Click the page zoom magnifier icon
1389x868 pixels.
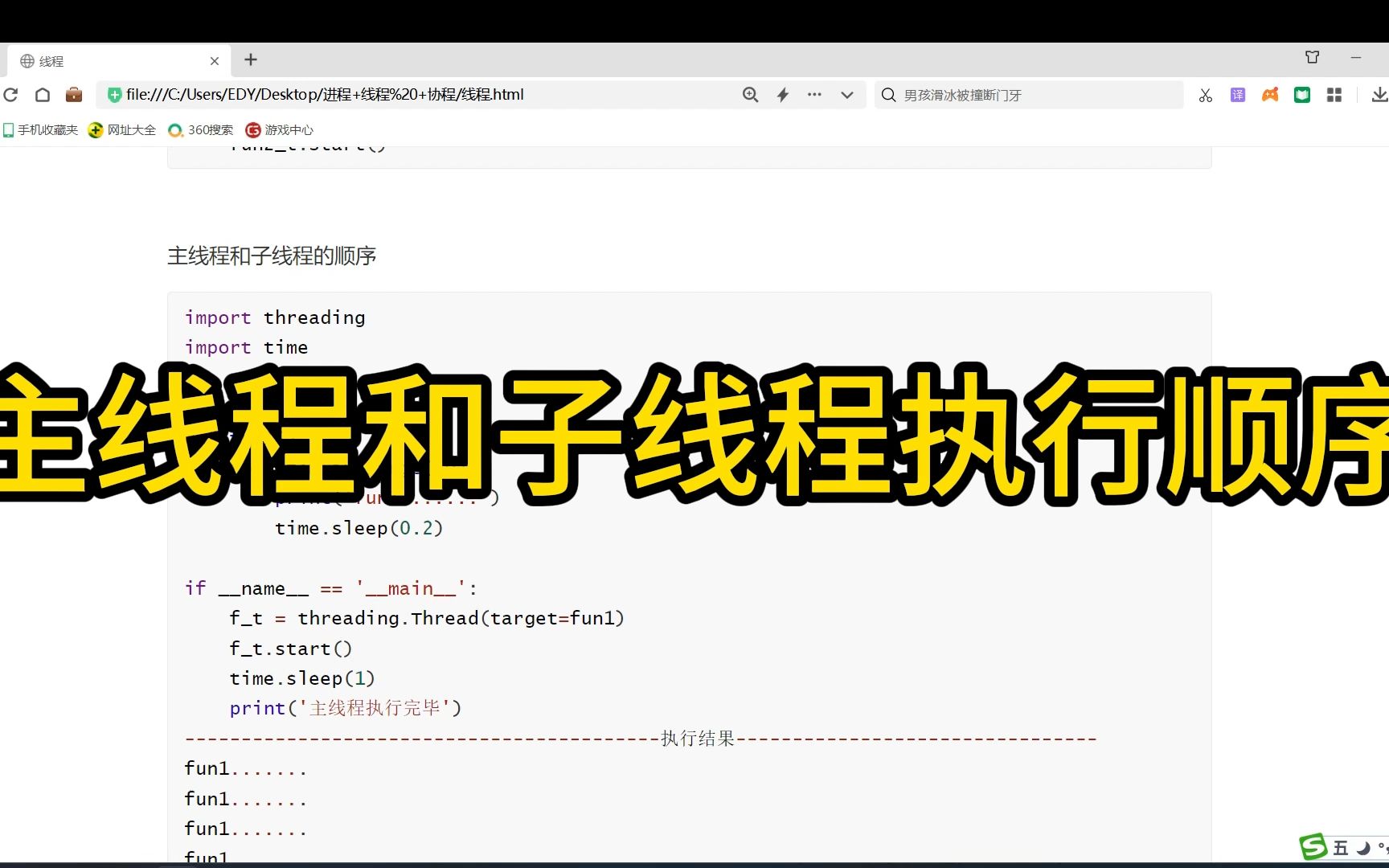click(x=750, y=95)
